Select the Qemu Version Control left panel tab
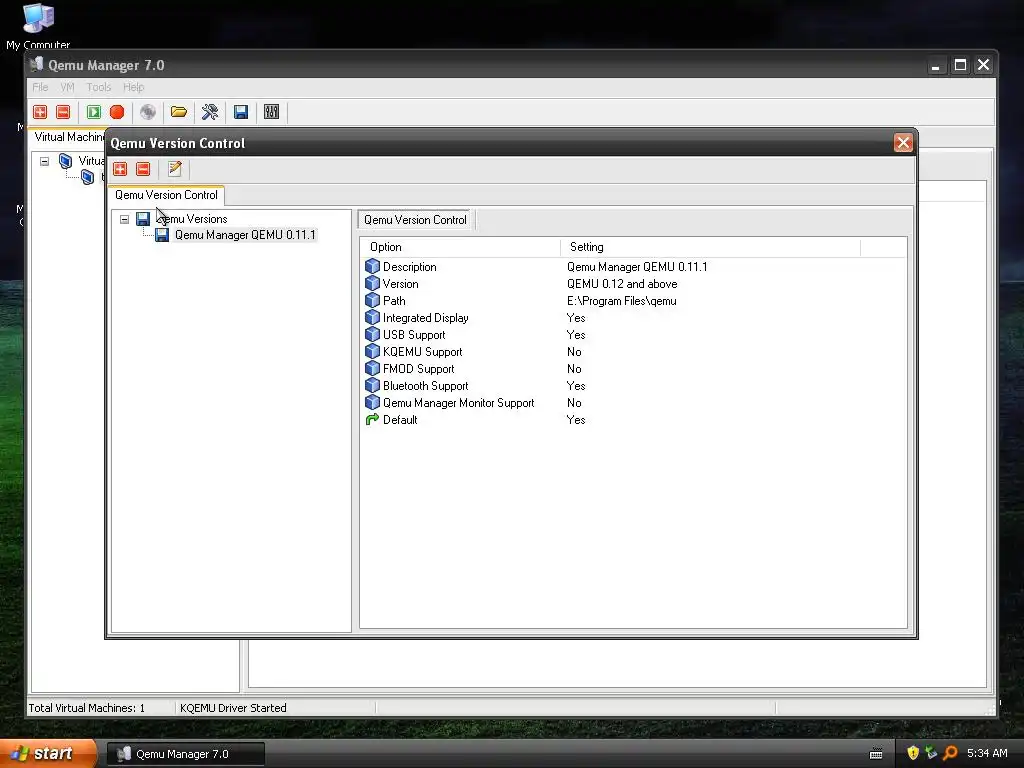Viewport: 1024px width, 768px height. click(x=167, y=195)
